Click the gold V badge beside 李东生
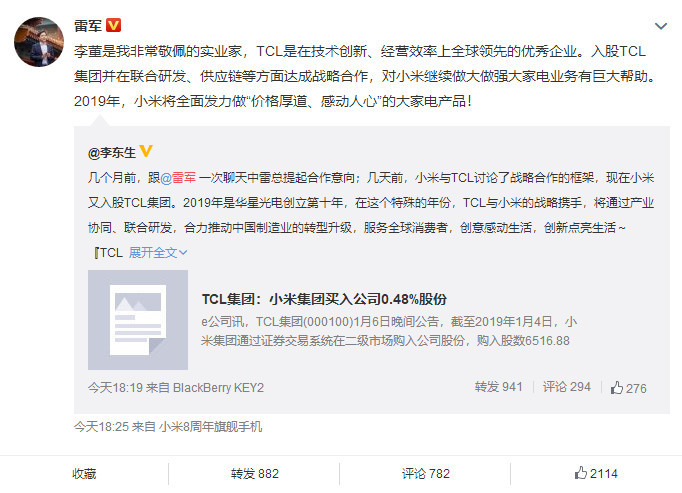682x493 pixels. pos(146,151)
